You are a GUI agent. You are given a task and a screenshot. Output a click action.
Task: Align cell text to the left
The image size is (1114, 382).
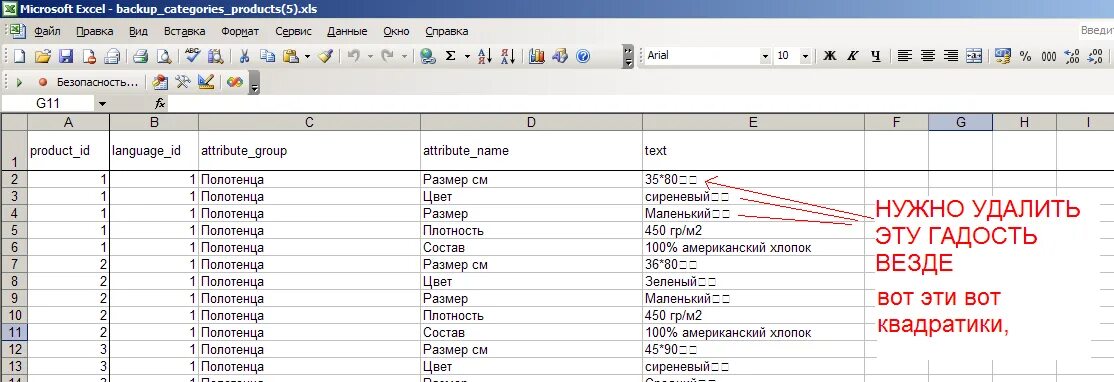[904, 56]
